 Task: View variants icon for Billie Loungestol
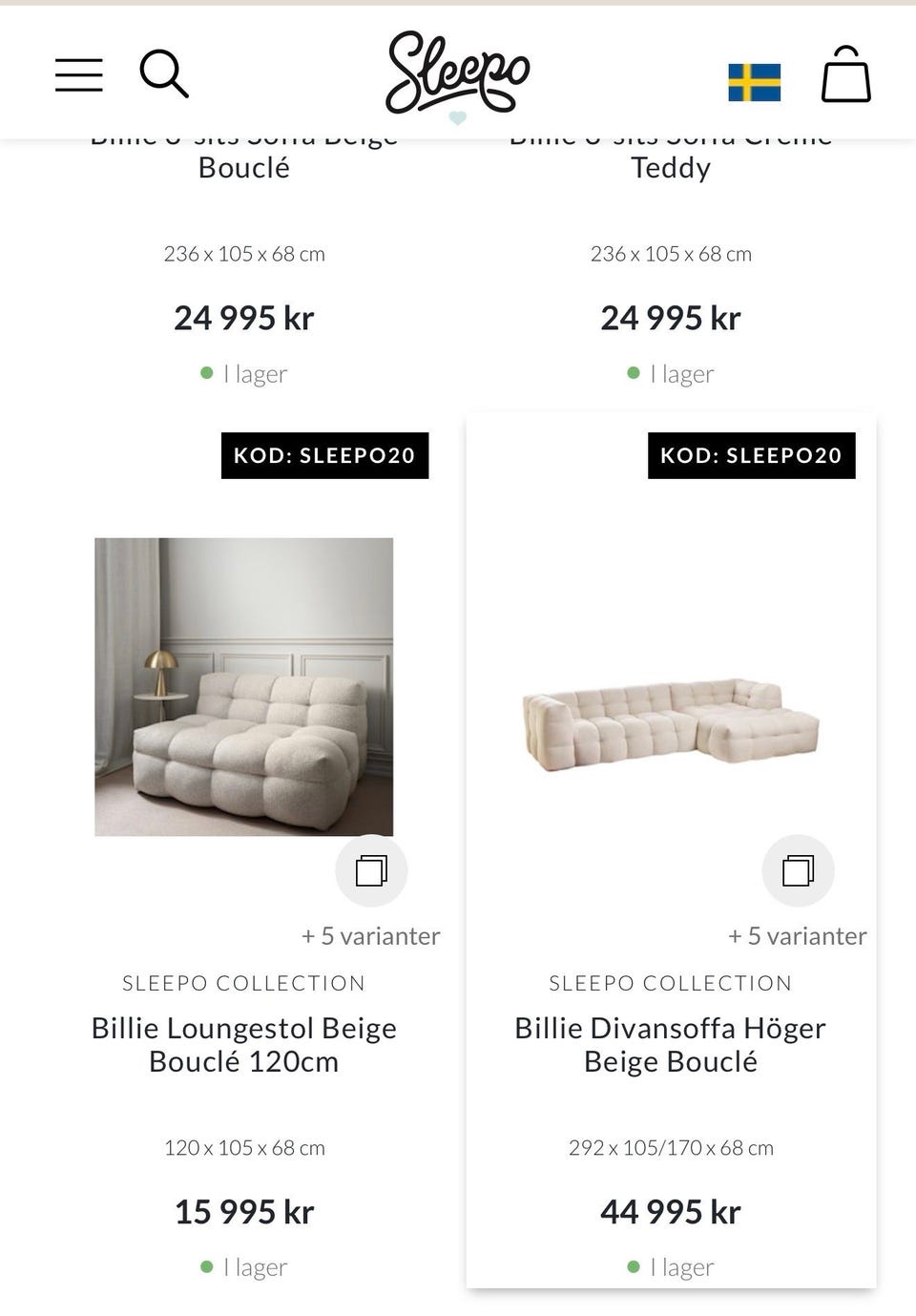pyautogui.click(x=371, y=870)
